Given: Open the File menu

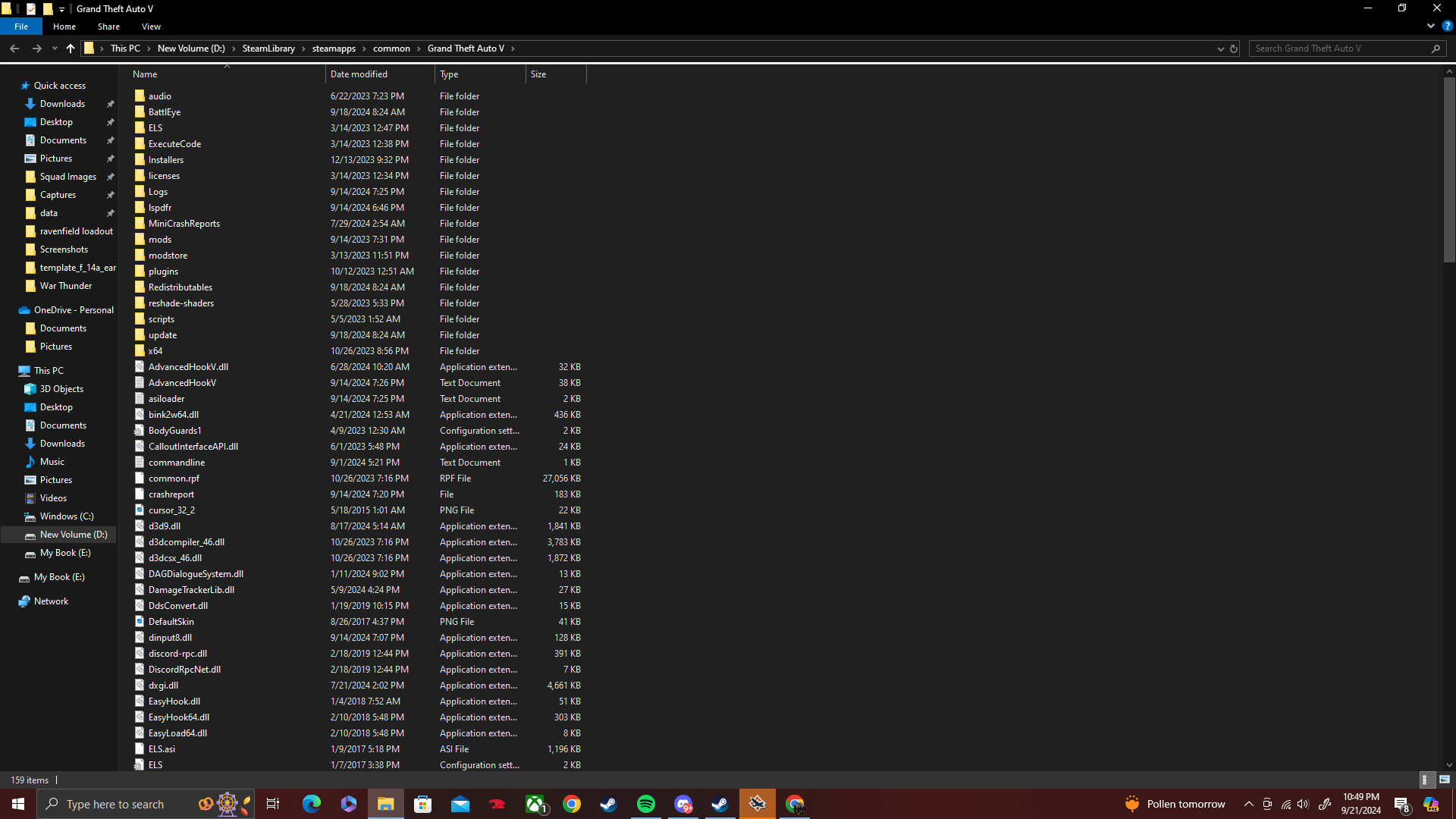Looking at the screenshot, I should 21,27.
